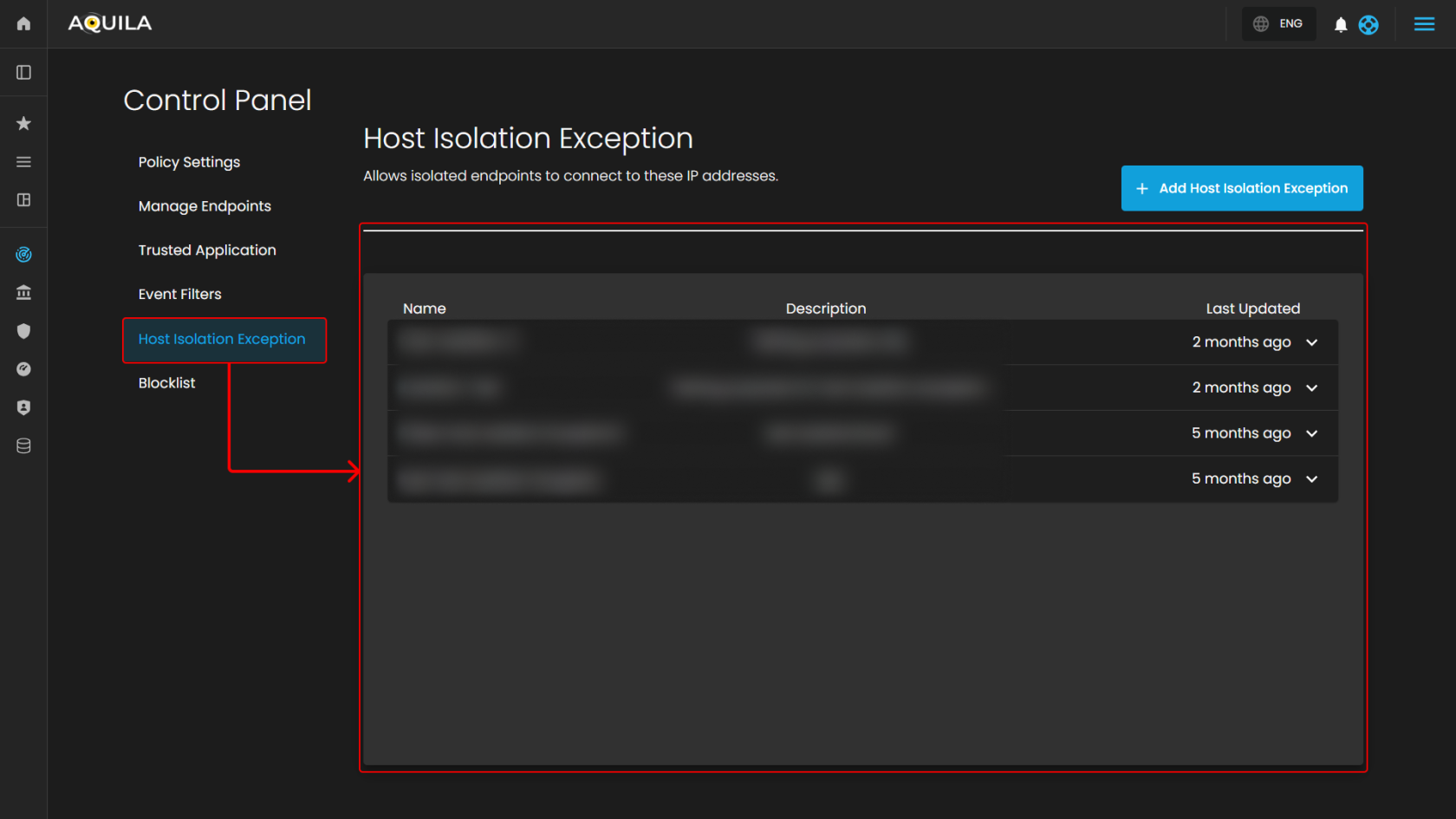Click the Add Host Isolation Exception button

(x=1242, y=188)
